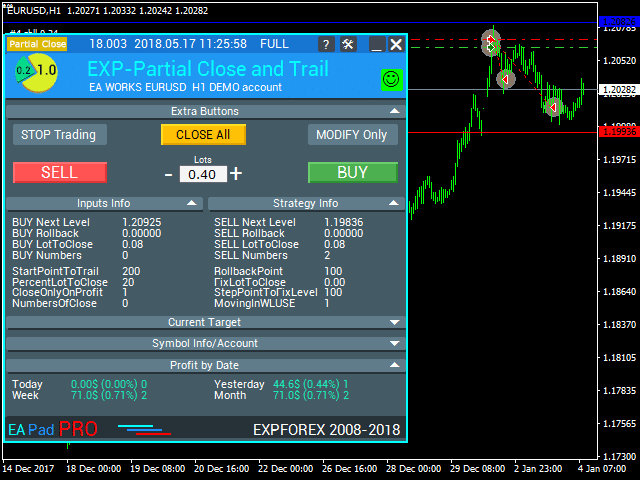Viewport: 640px width, 480px height.
Task: Toggle the MODIFY Only mode
Action: (x=351, y=135)
